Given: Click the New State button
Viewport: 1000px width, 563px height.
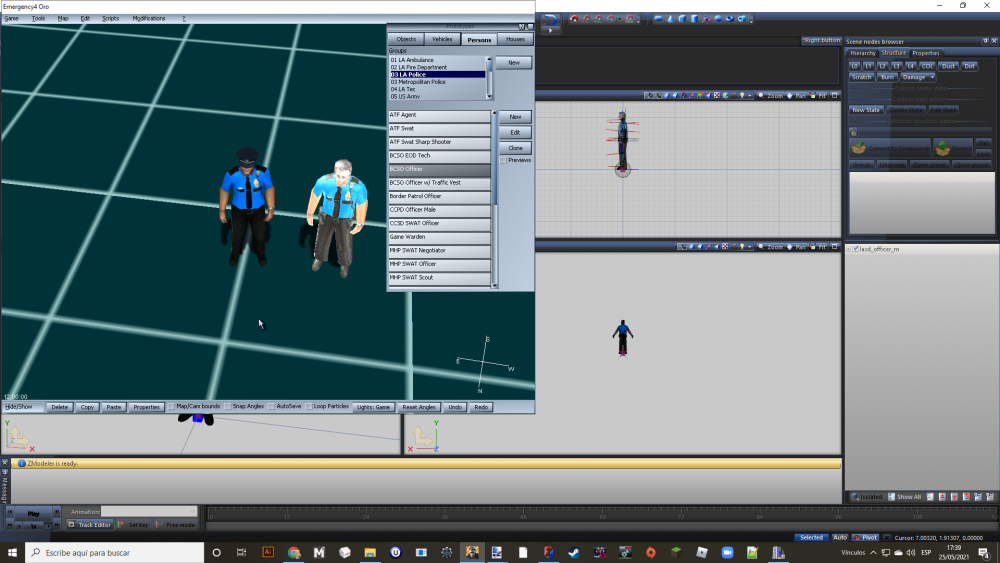Looking at the screenshot, I should point(866,110).
